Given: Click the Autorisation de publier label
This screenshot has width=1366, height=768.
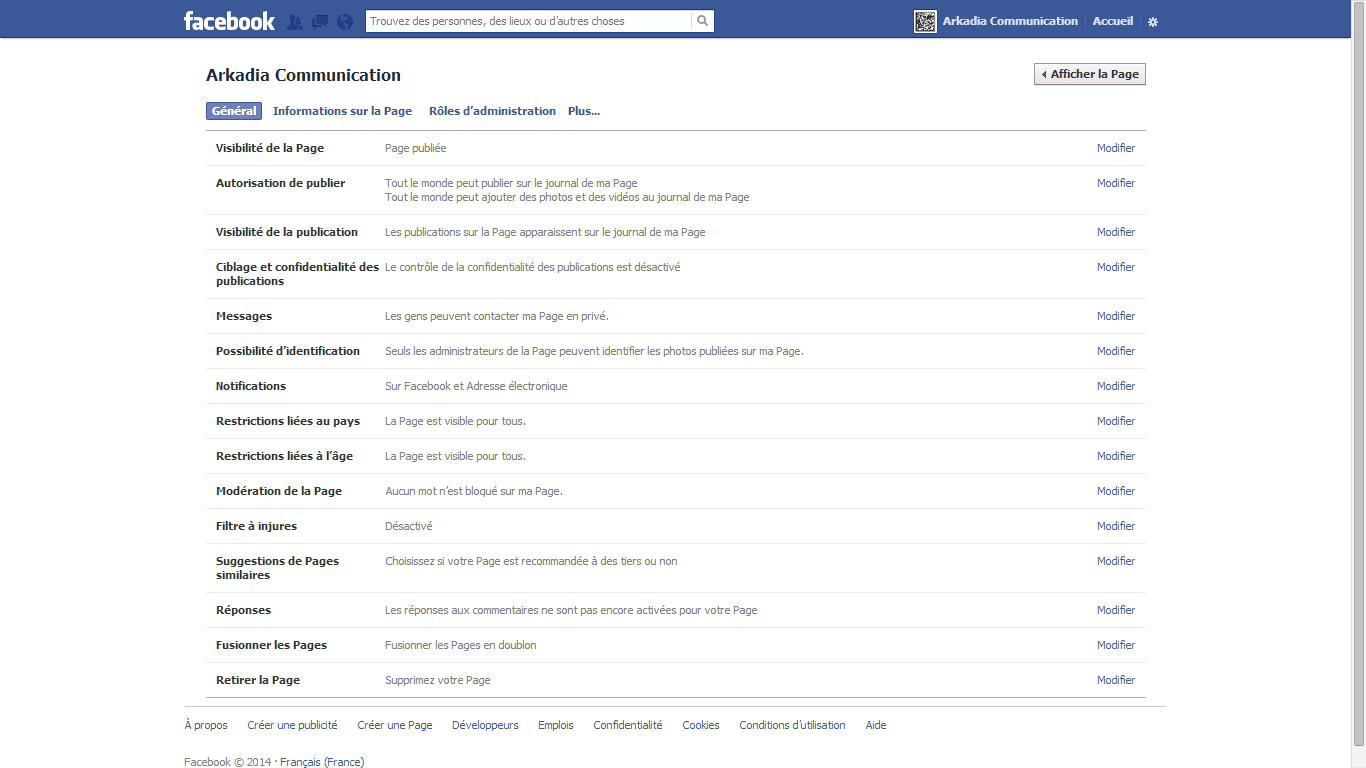Looking at the screenshot, I should tap(281, 183).
